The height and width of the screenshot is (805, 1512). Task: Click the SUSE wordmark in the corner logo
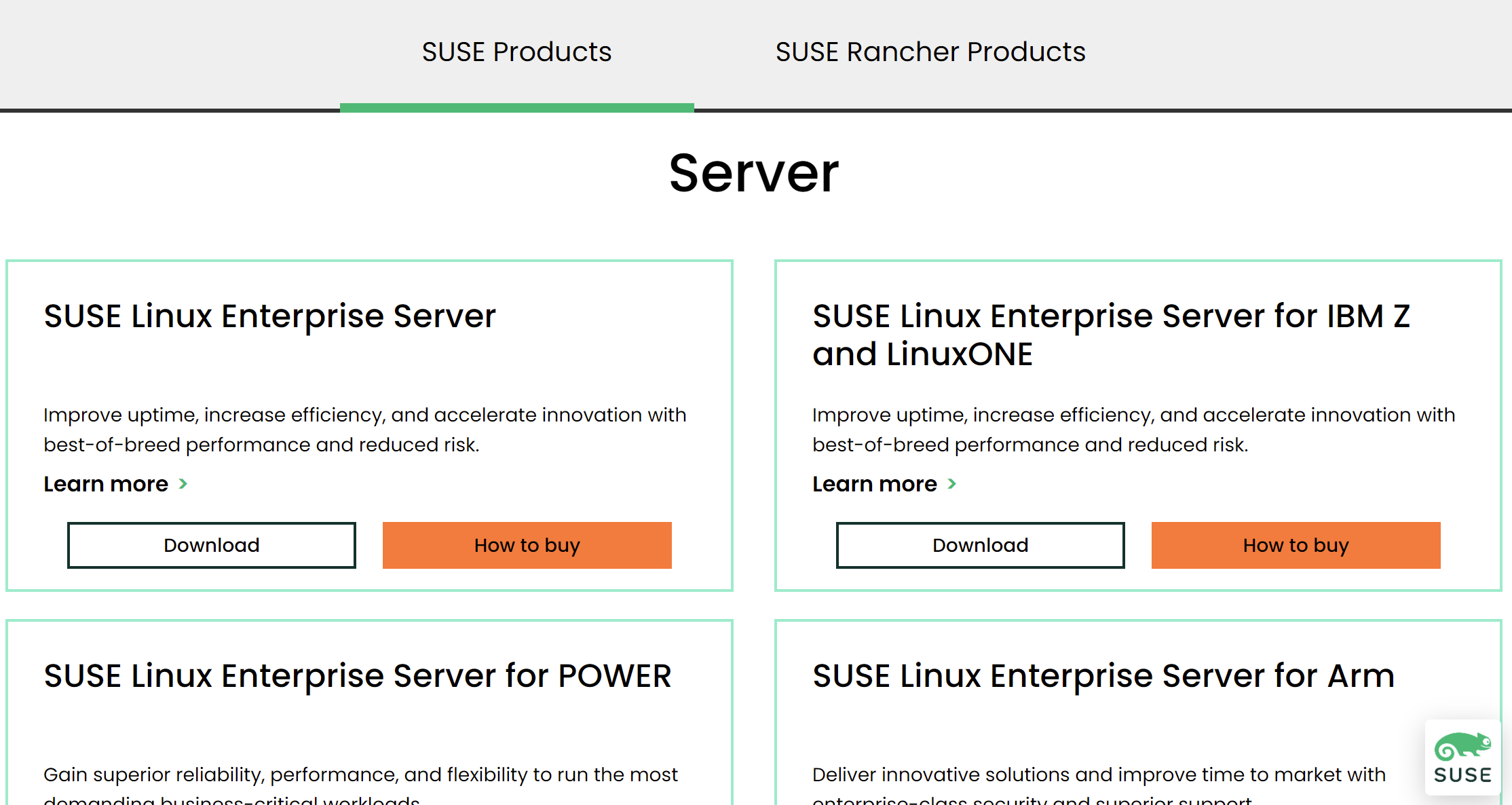click(x=1464, y=775)
